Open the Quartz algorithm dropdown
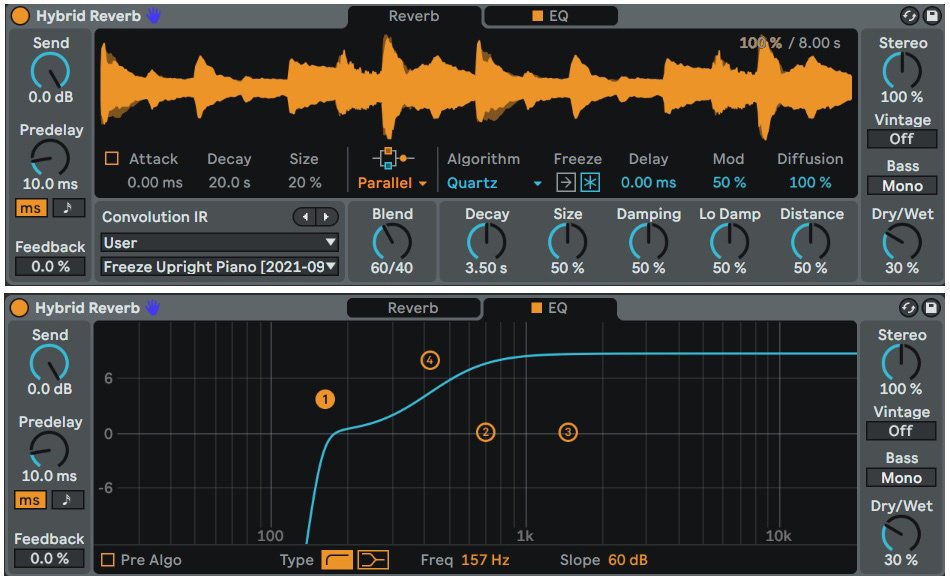 494,182
